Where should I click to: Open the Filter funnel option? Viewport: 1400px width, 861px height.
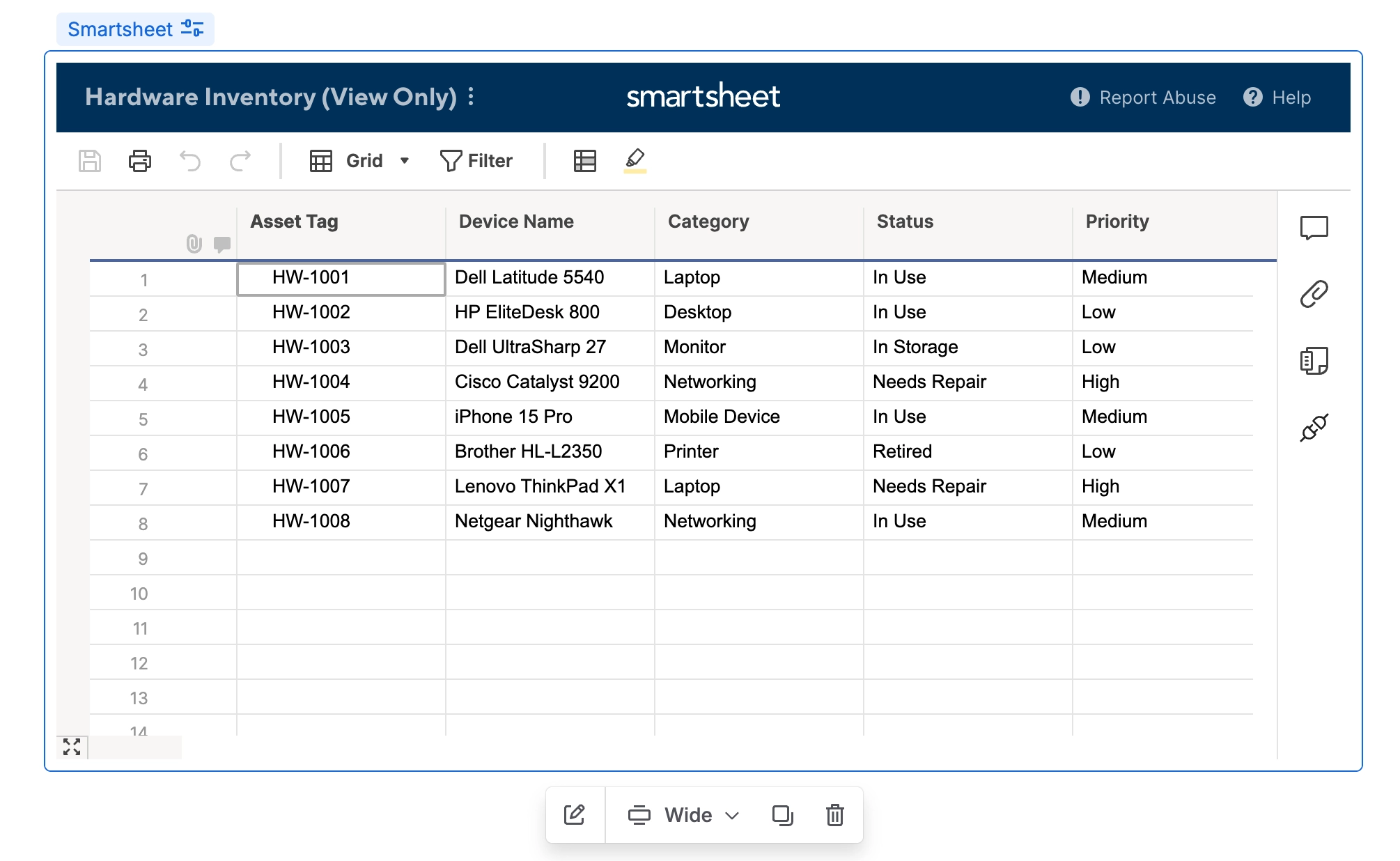coord(476,161)
